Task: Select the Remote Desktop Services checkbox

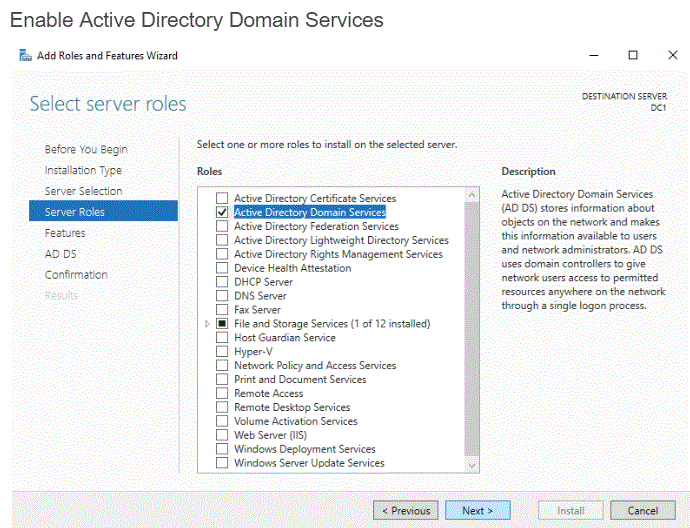Action: [x=222, y=407]
